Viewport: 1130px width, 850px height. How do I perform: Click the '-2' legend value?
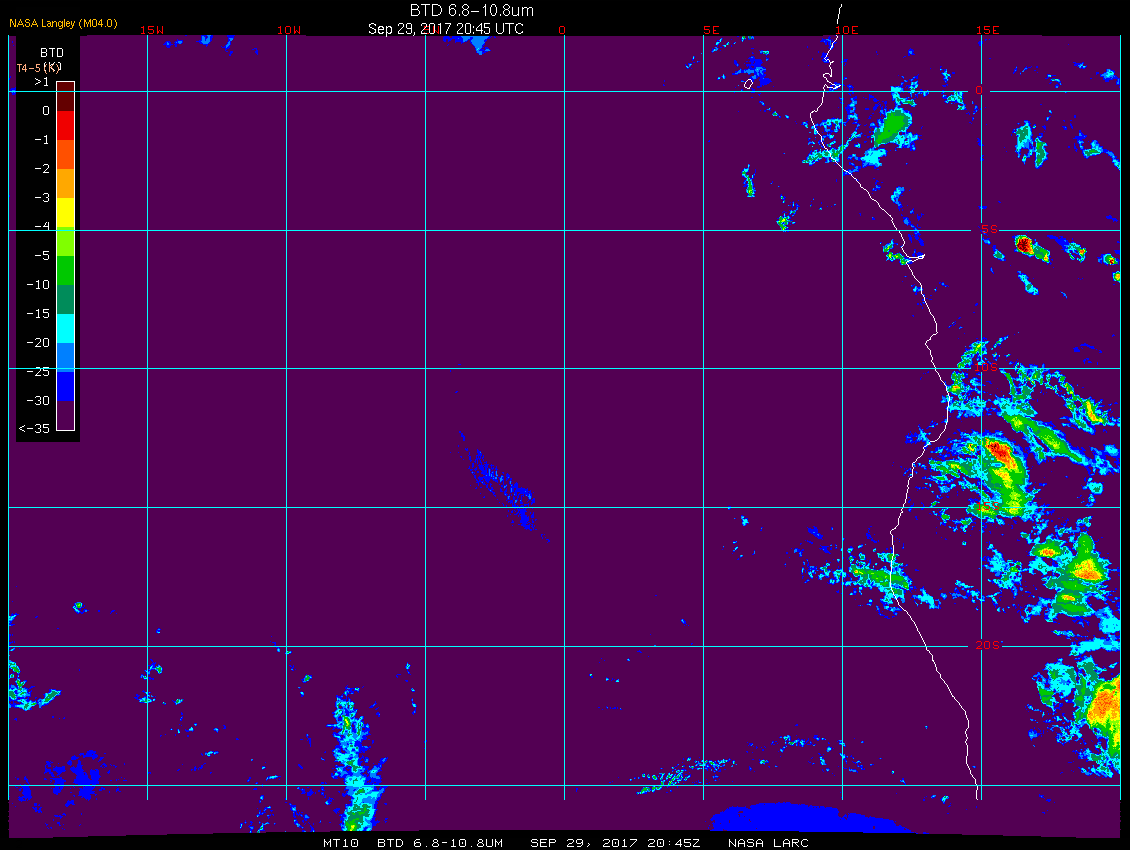pyautogui.click(x=42, y=169)
